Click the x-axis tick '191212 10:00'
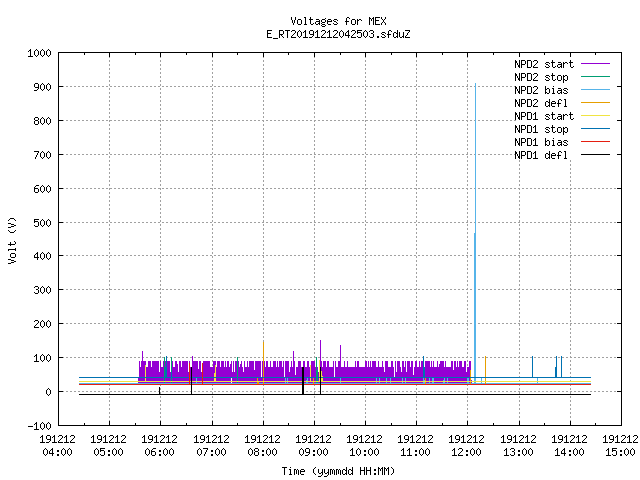This screenshot has width=640, height=480. (x=364, y=446)
